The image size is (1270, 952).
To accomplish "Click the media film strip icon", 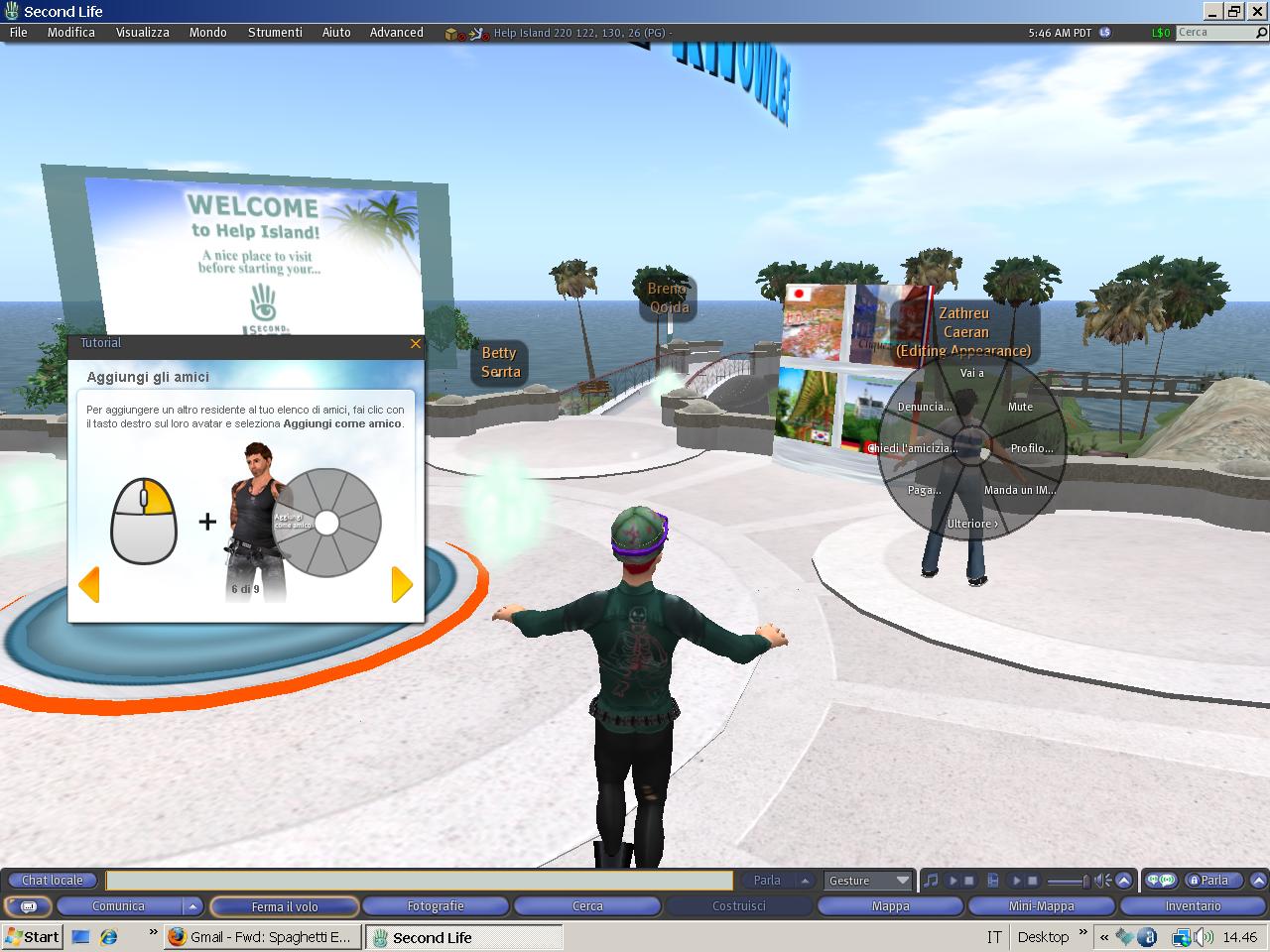I will (x=993, y=880).
